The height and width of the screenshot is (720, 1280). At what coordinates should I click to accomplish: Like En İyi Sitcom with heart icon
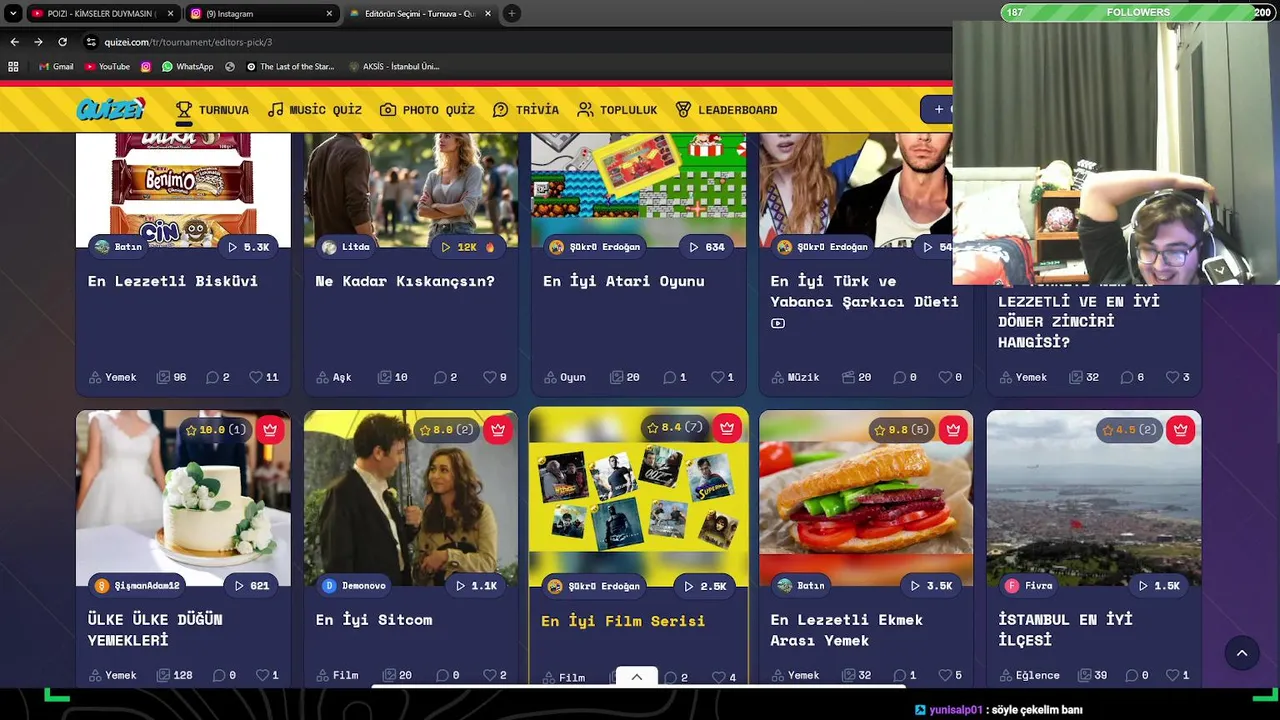490,675
